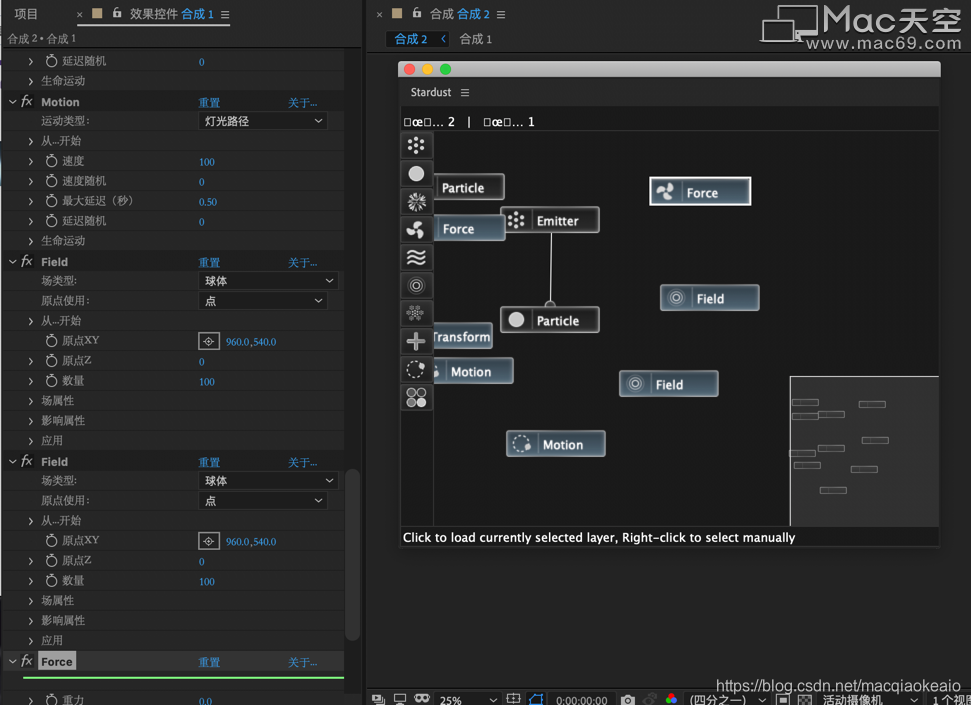Click the 效果控件 panel label color swatch

[x=97, y=13]
